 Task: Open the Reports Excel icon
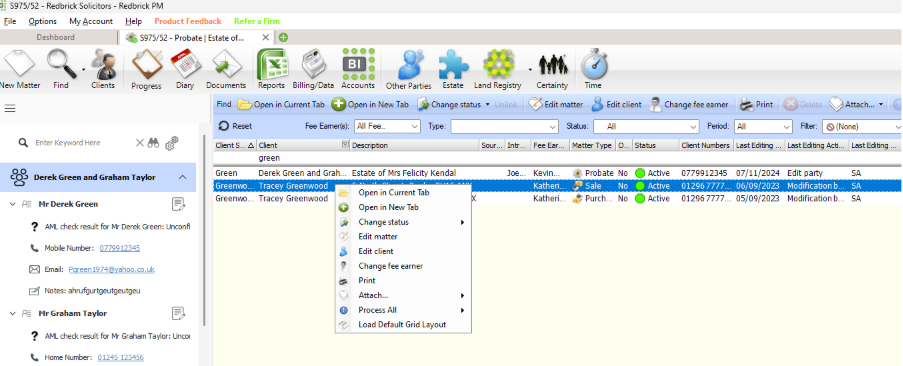[271, 69]
